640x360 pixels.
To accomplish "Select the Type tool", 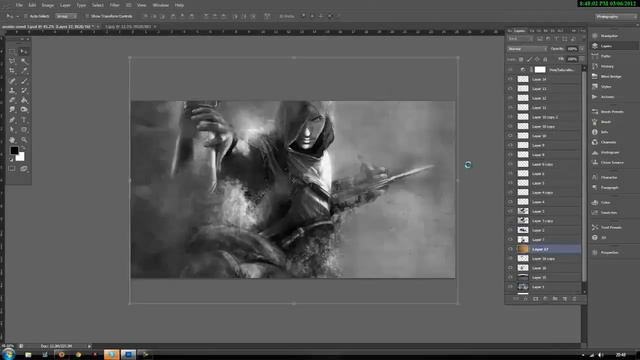I will (24, 120).
